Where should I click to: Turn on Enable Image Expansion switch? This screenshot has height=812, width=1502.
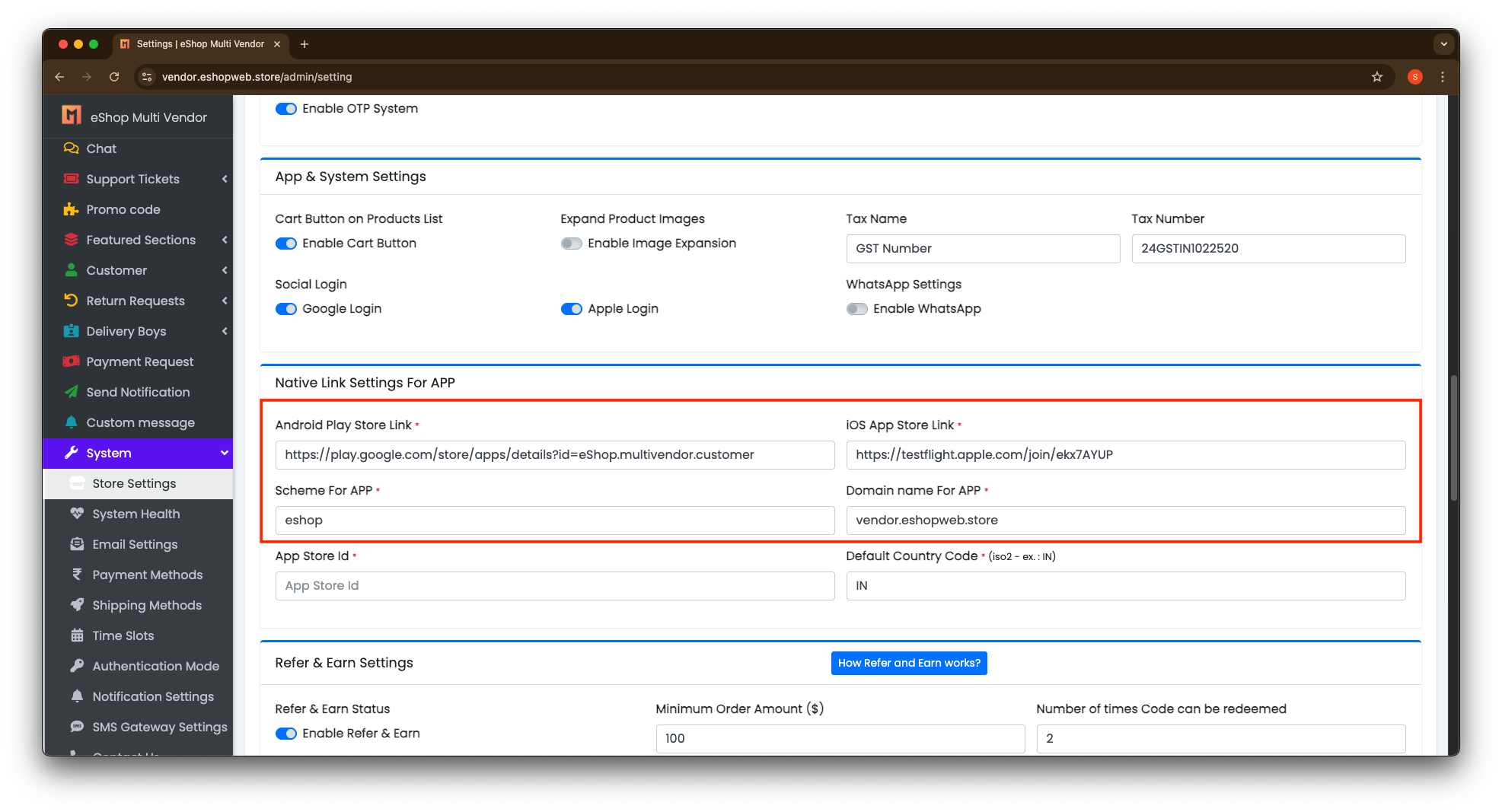point(572,244)
